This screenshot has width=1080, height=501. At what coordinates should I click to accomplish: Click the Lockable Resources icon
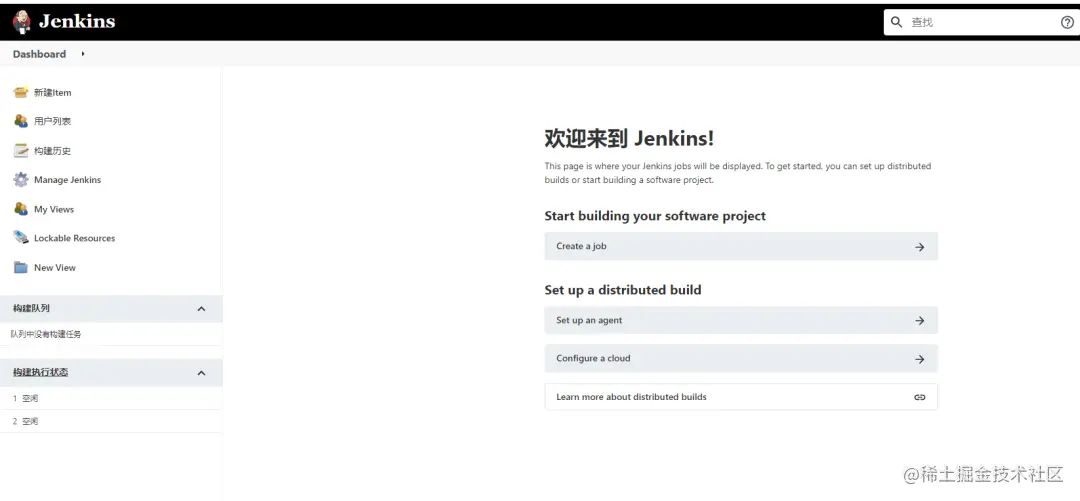point(21,238)
